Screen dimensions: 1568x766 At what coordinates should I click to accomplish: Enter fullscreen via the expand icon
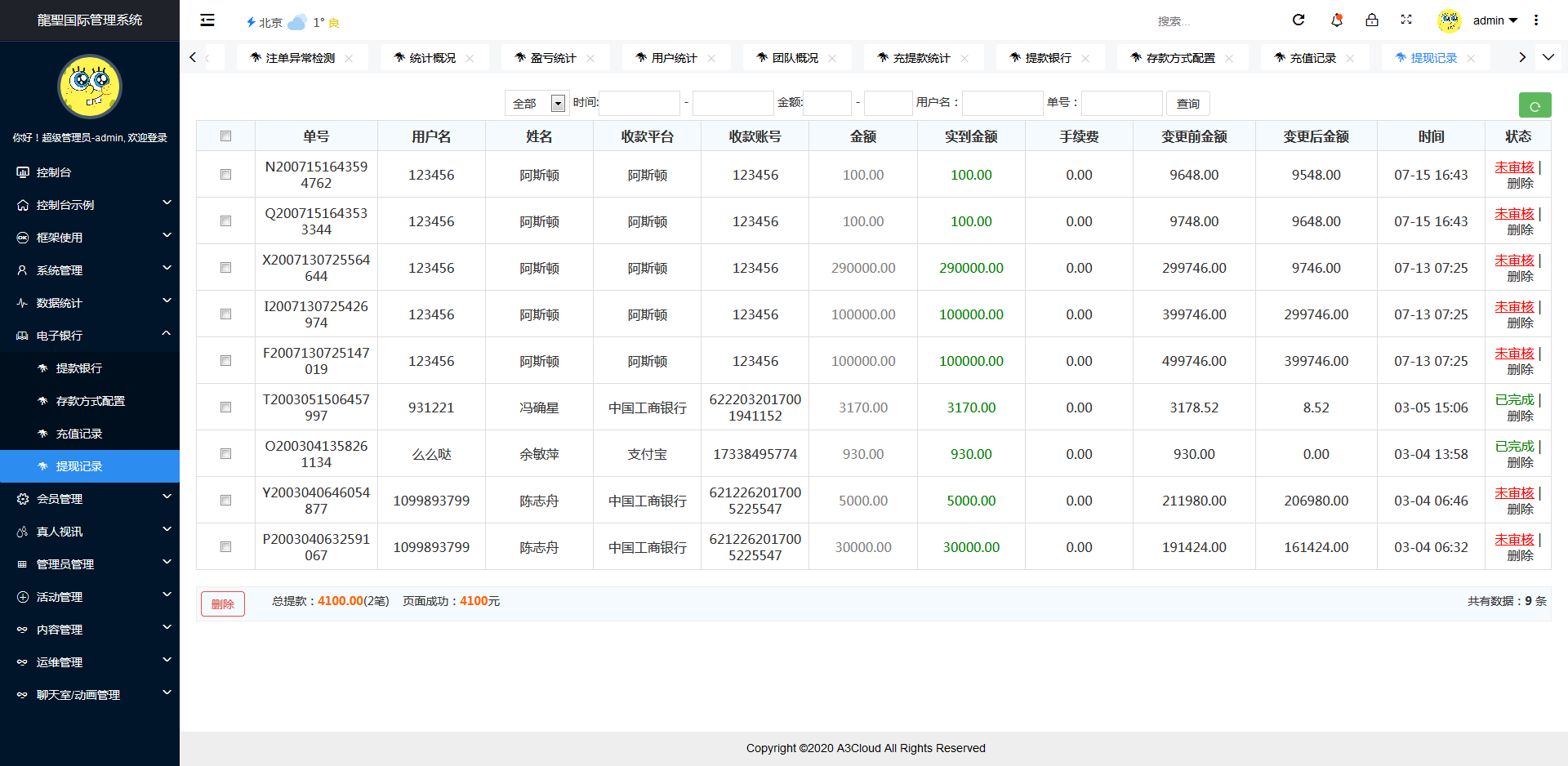coord(1407,20)
